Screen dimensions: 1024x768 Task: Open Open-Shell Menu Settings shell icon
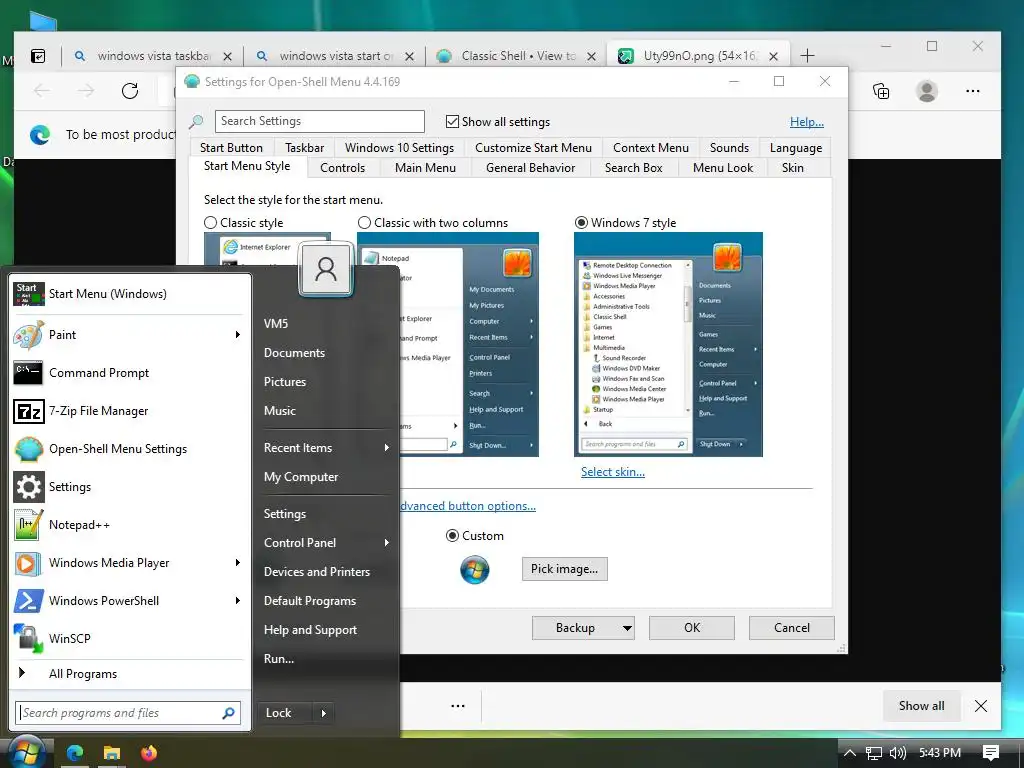29,449
